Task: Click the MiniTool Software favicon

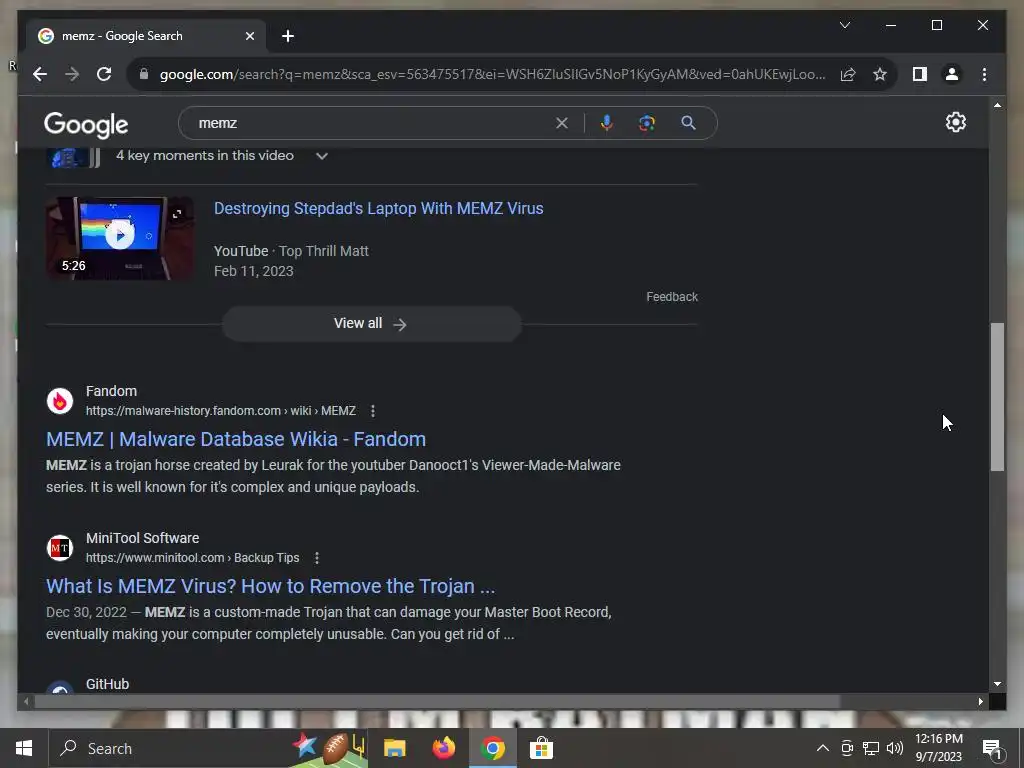Action: (60, 548)
